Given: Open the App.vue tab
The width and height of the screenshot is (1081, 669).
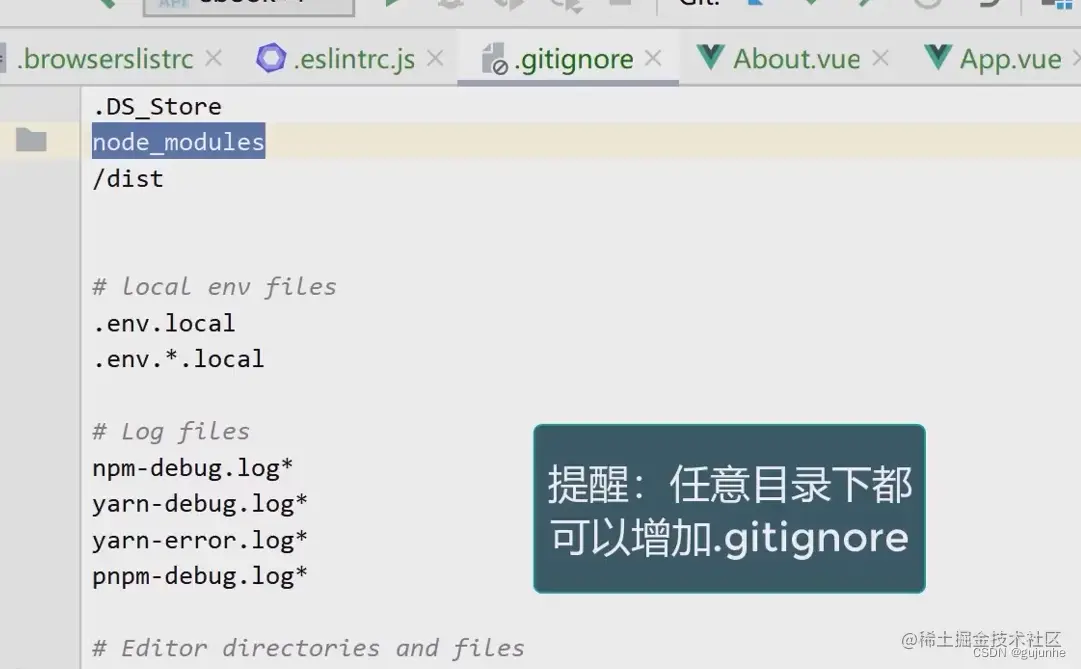Looking at the screenshot, I should point(1010,59).
